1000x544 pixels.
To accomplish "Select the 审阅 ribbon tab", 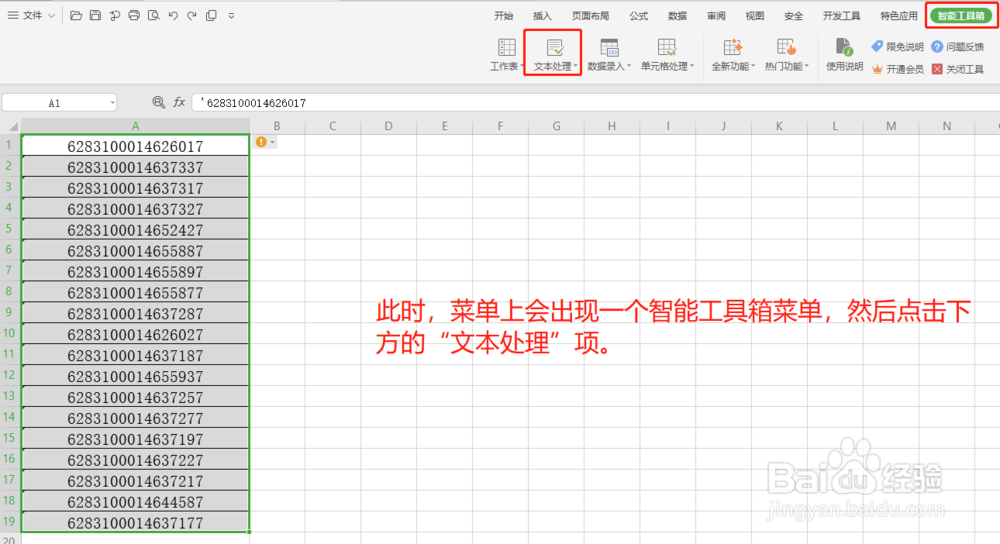I will (x=716, y=16).
